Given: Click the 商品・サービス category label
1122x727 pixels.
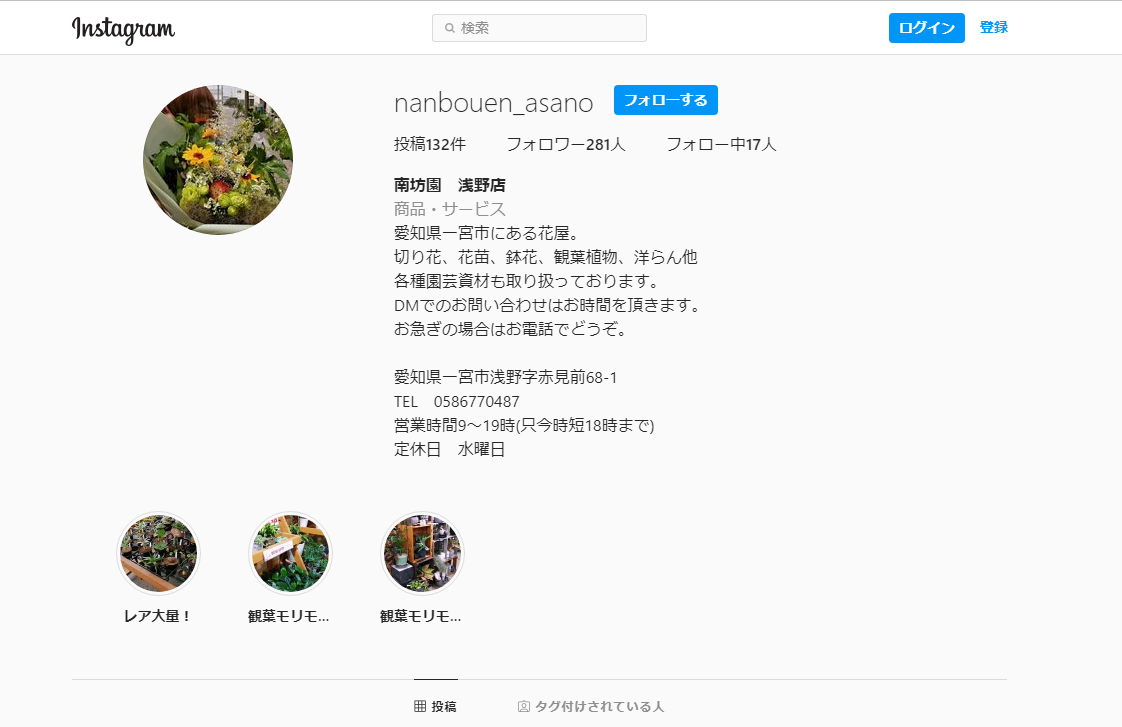Looking at the screenshot, I should (x=449, y=209).
